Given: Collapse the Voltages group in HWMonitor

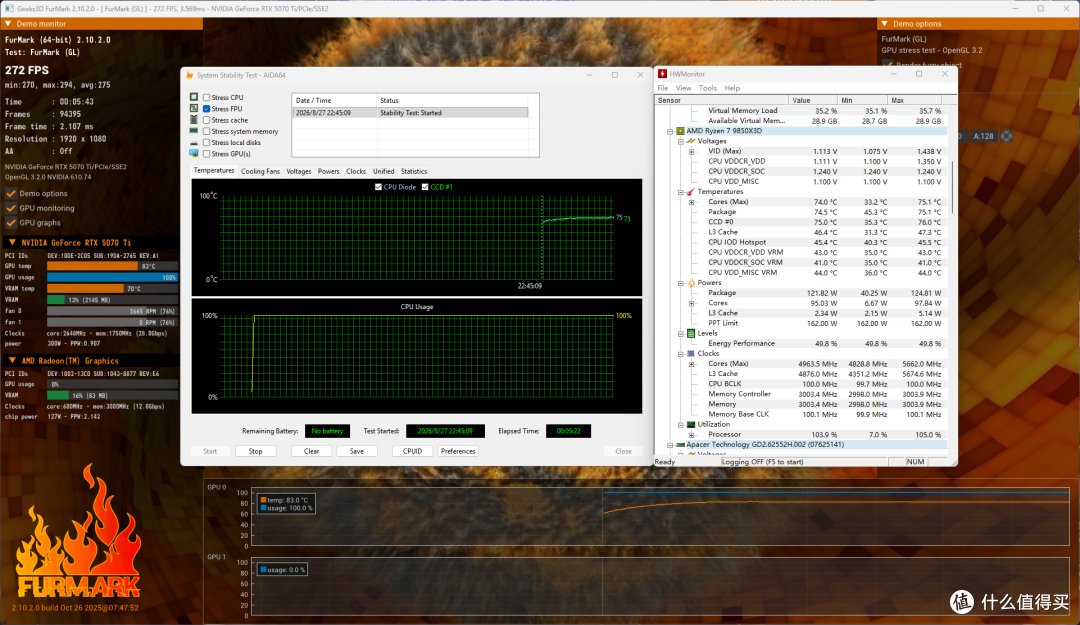Looking at the screenshot, I should tap(681, 141).
